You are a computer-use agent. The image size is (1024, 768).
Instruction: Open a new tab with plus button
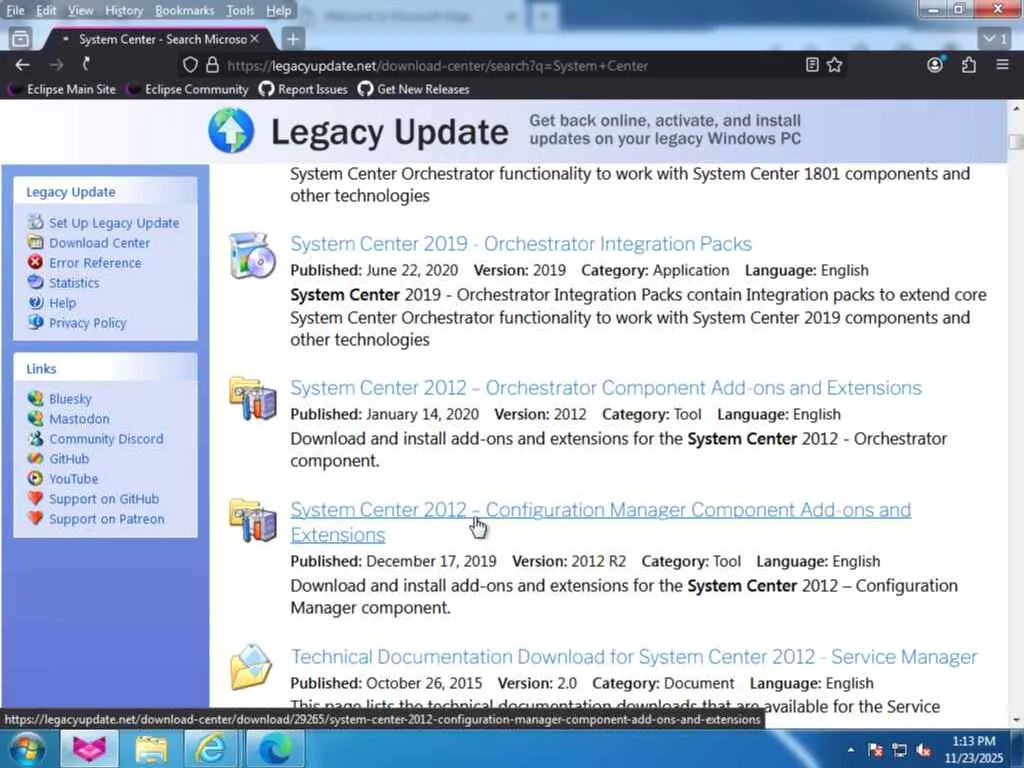point(293,39)
